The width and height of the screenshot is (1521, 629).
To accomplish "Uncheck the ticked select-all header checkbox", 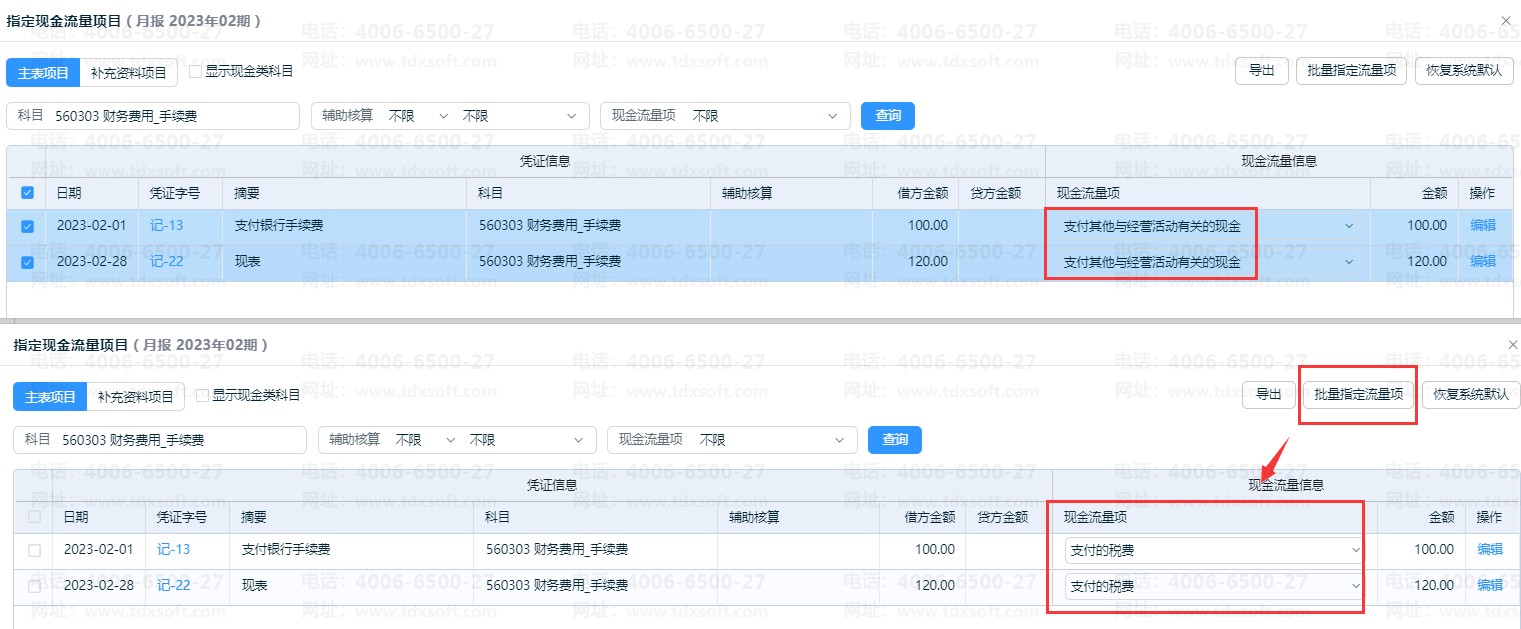I will [x=27, y=193].
